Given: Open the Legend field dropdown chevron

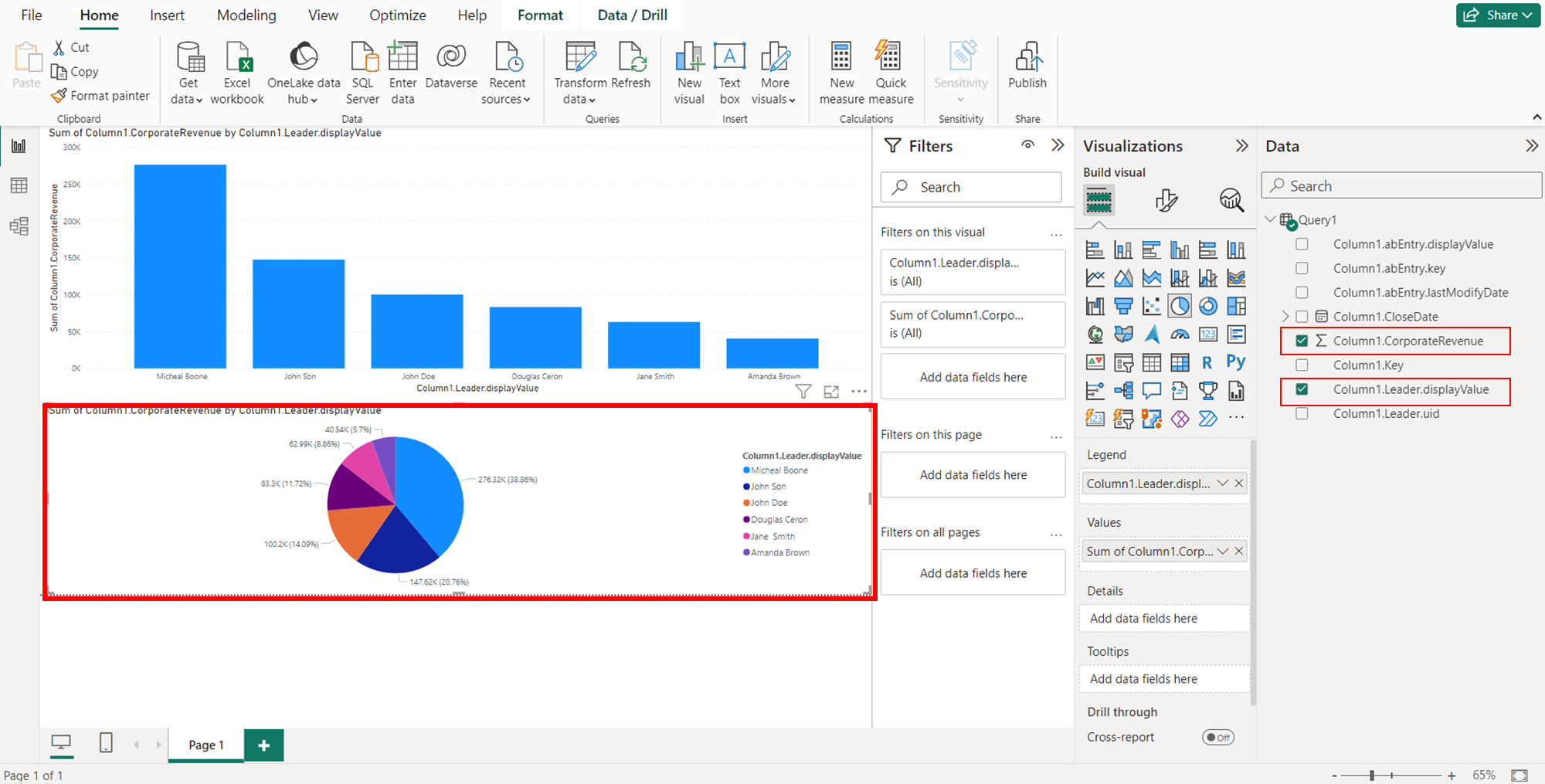Looking at the screenshot, I should click(1222, 484).
